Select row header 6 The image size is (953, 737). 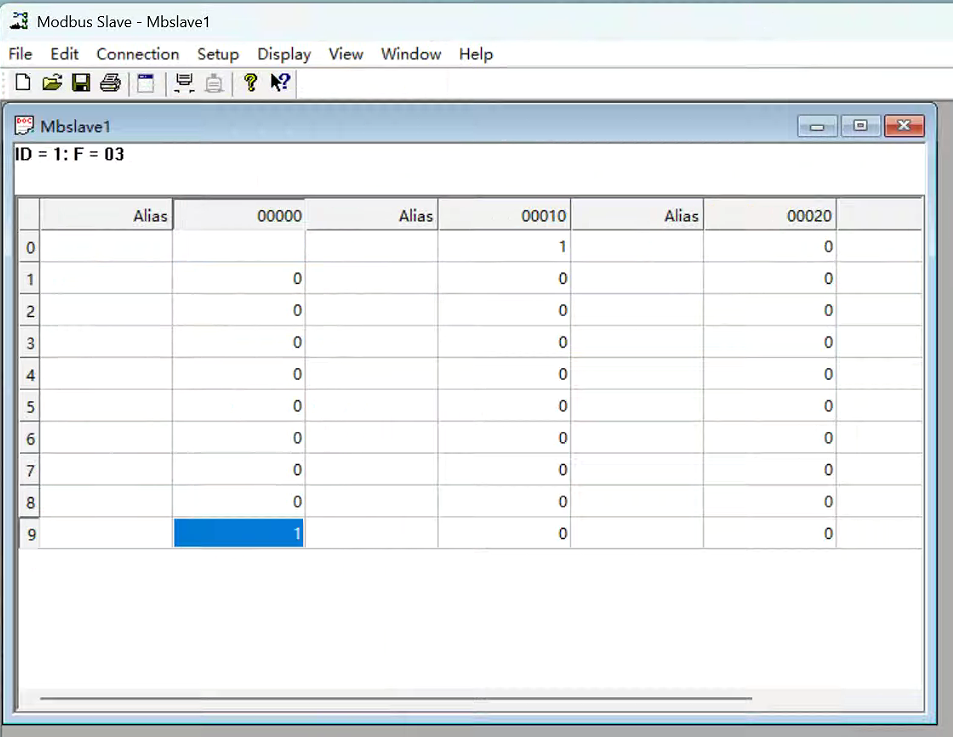pyautogui.click(x=30, y=438)
